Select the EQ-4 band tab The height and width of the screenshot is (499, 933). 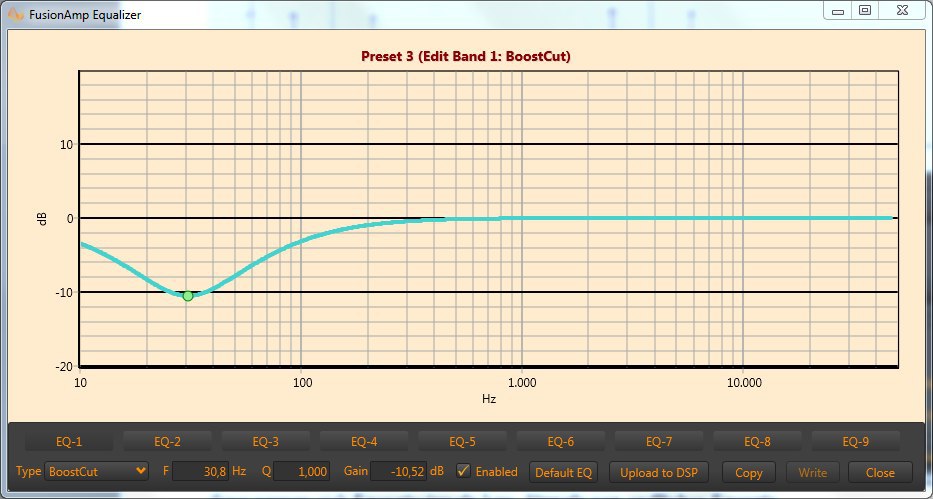click(x=364, y=442)
